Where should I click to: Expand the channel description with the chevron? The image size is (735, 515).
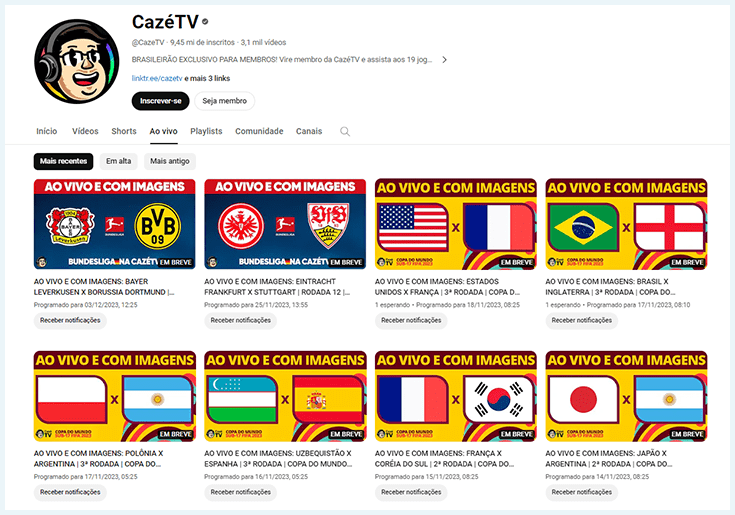[x=444, y=60]
